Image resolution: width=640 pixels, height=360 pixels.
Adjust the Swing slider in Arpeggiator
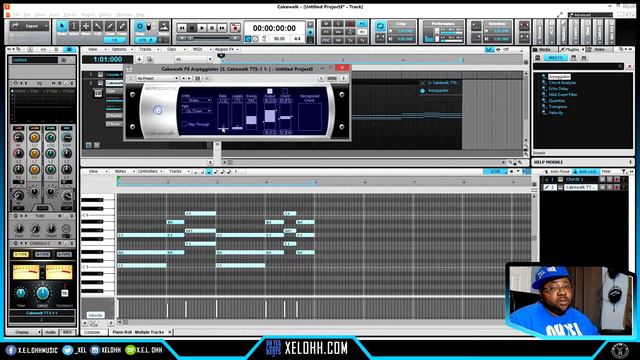[251, 116]
